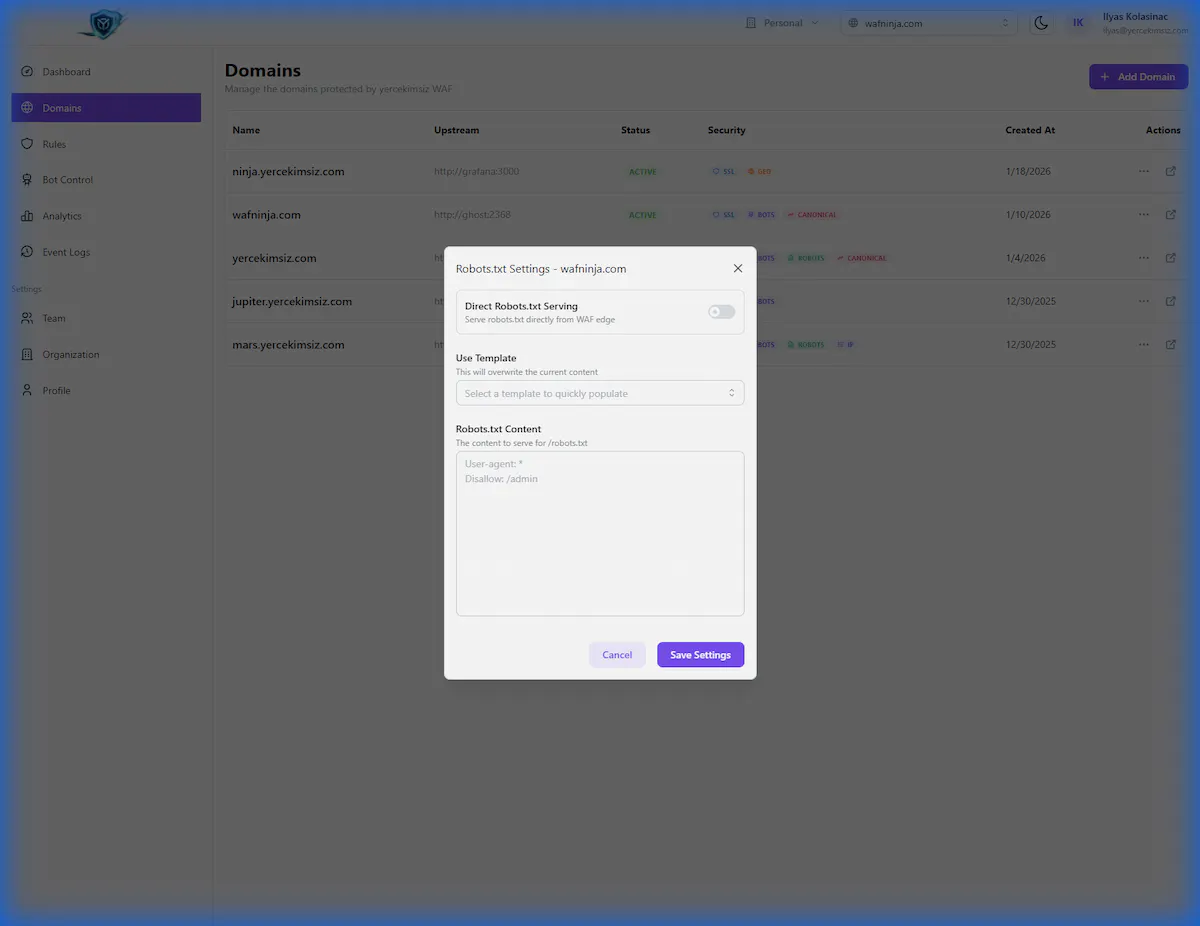This screenshot has width=1200, height=926.
Task: Open more actions for ninja.yercekimsiz.com row
Action: pos(1144,171)
